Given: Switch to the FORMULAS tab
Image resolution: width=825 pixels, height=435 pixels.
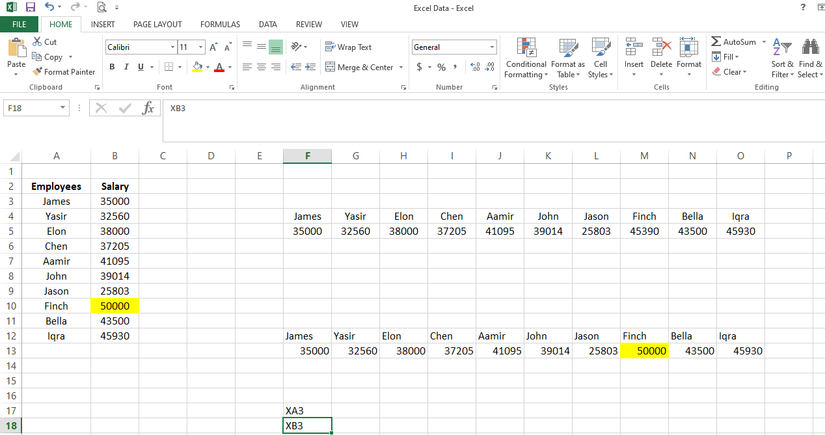Looking at the screenshot, I should (x=219, y=24).
